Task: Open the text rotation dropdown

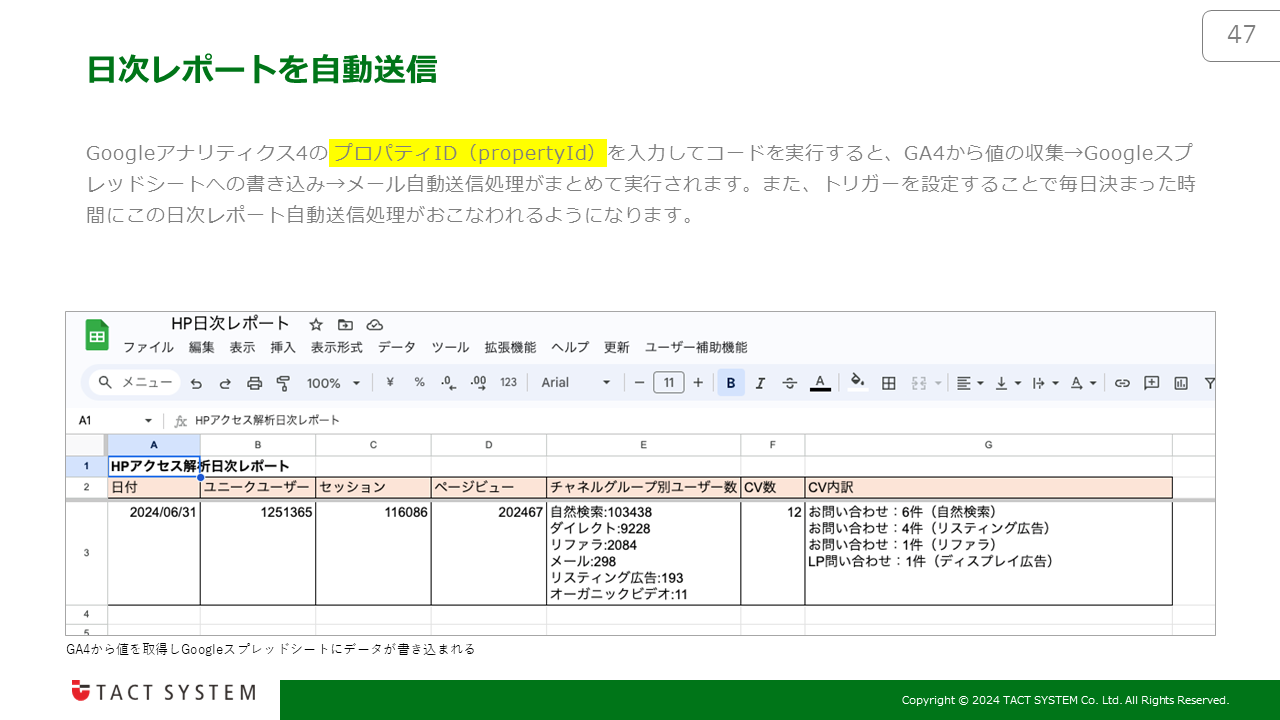Action: 1083,382
